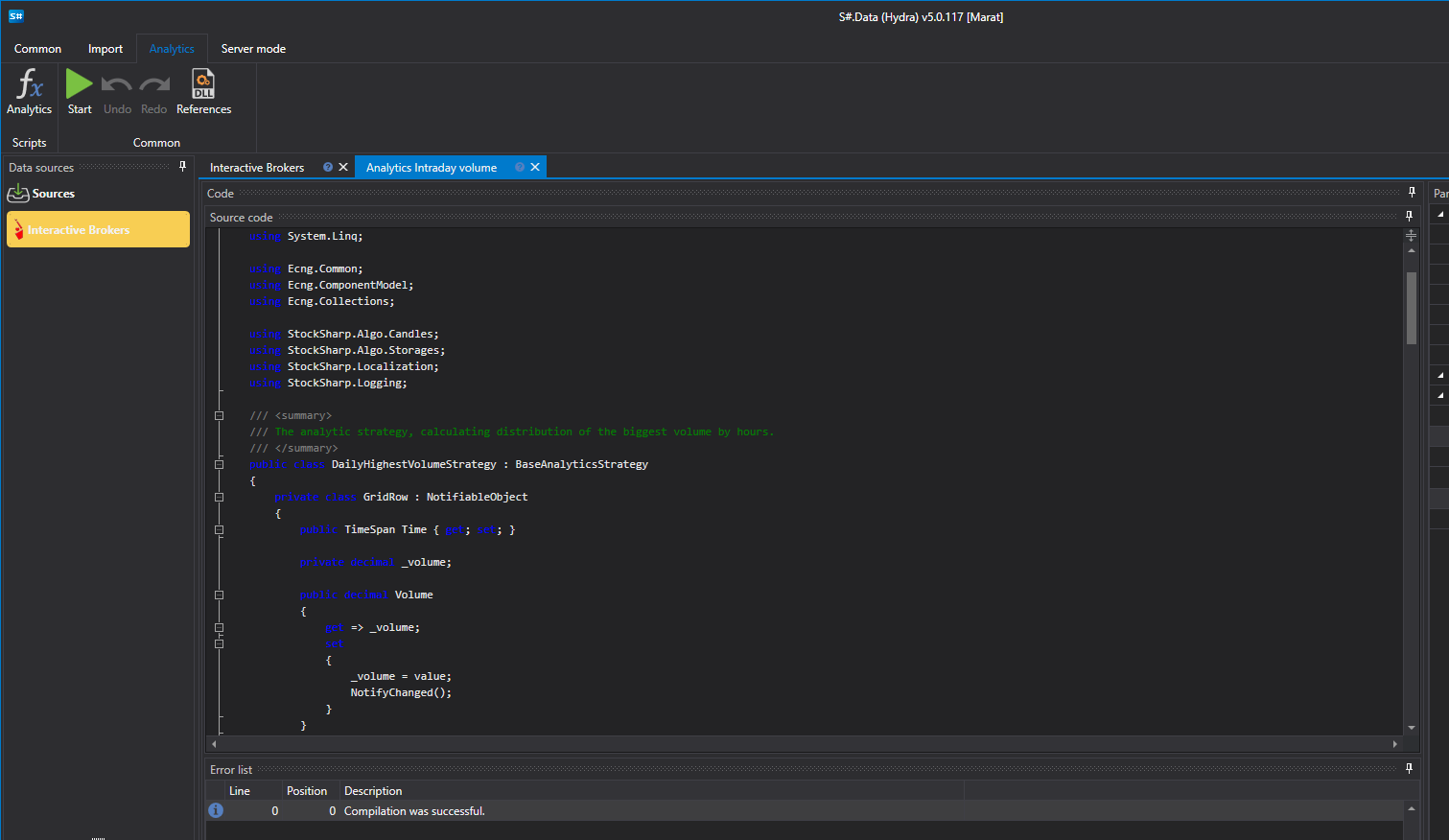1449x840 pixels.
Task: Toggle pin on Data sources panel
Action: [182, 167]
